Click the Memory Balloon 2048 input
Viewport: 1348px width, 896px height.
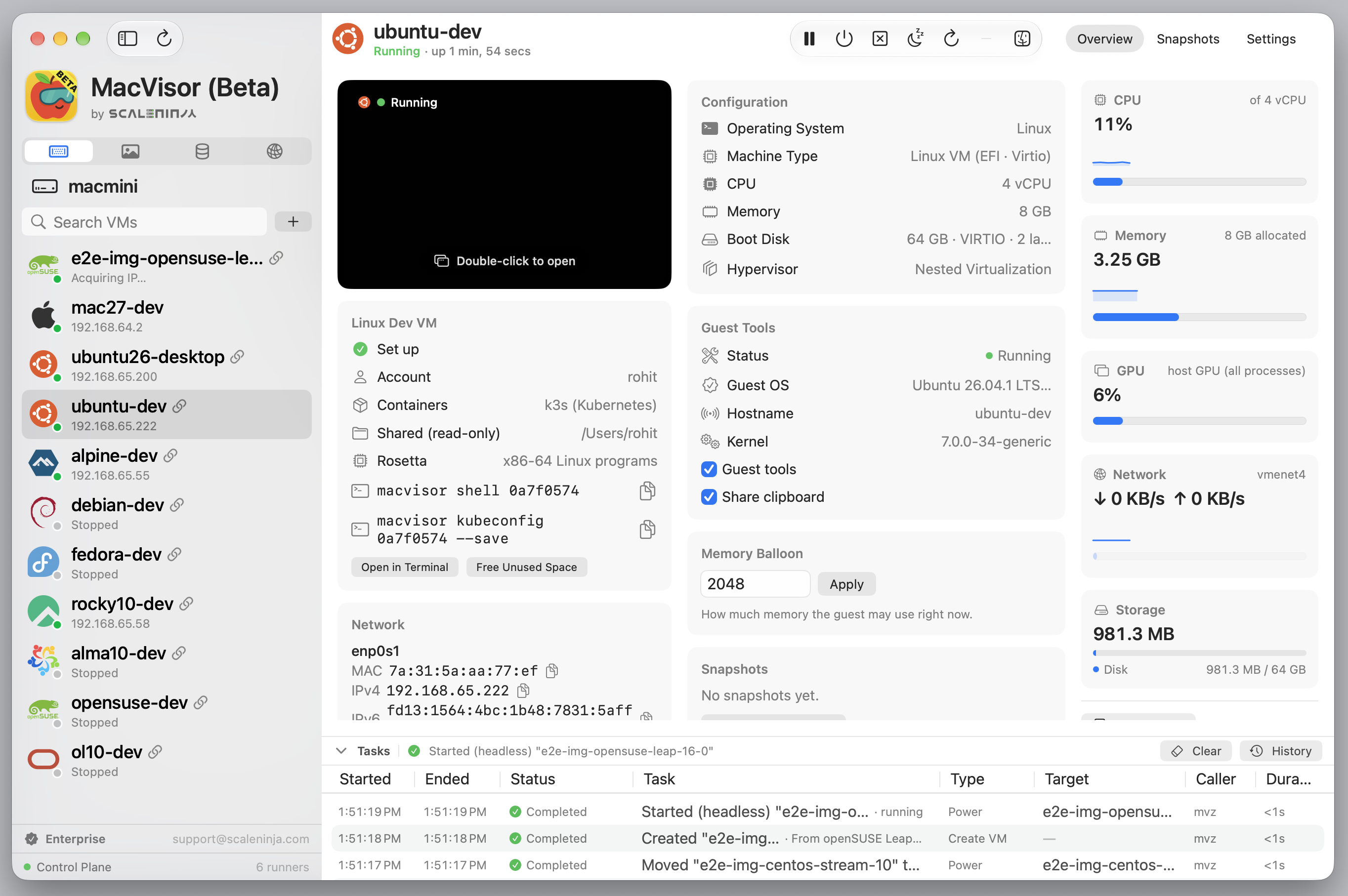pyautogui.click(x=755, y=584)
